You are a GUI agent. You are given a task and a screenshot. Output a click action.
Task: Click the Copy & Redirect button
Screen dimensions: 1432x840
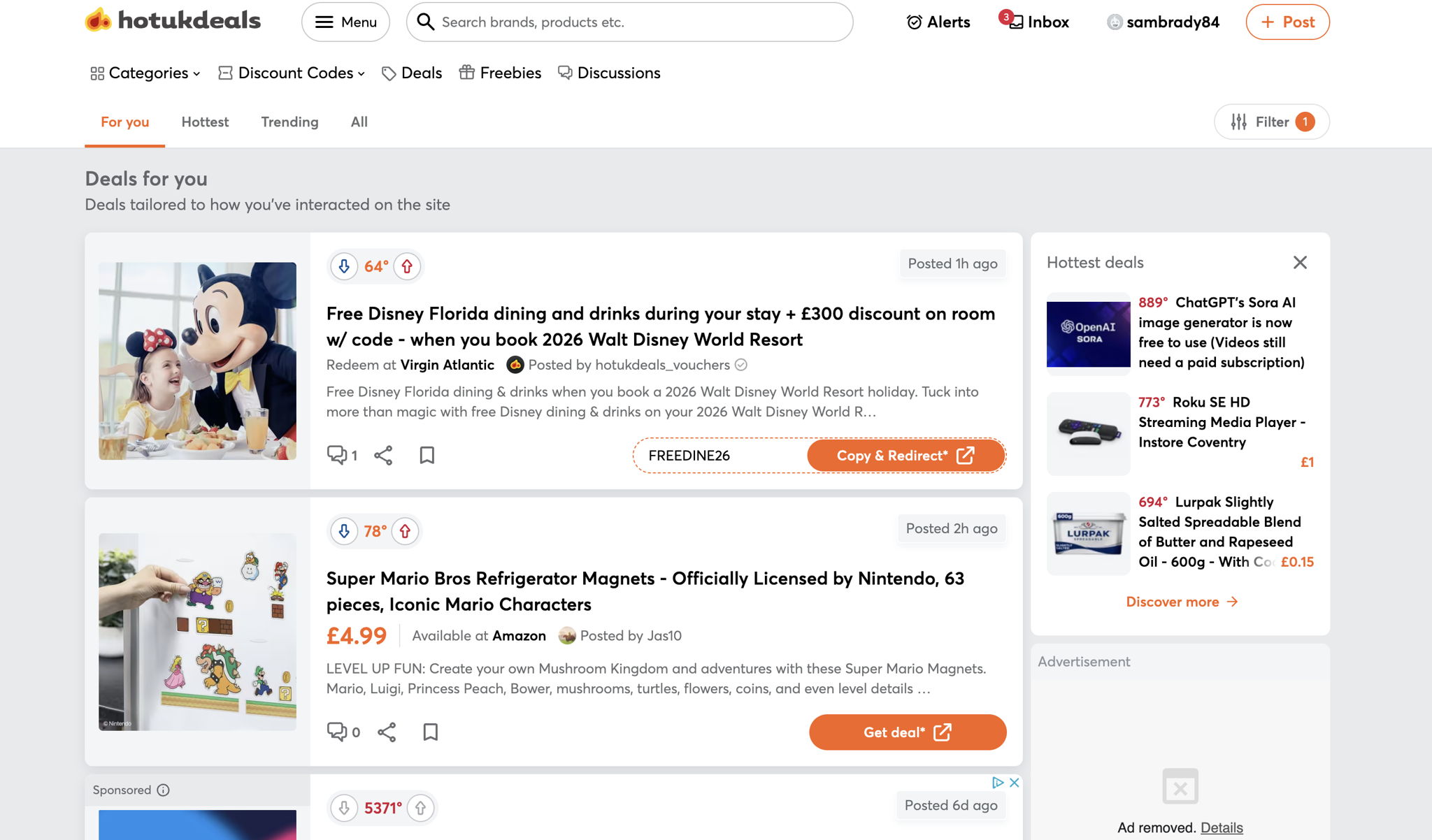905,456
